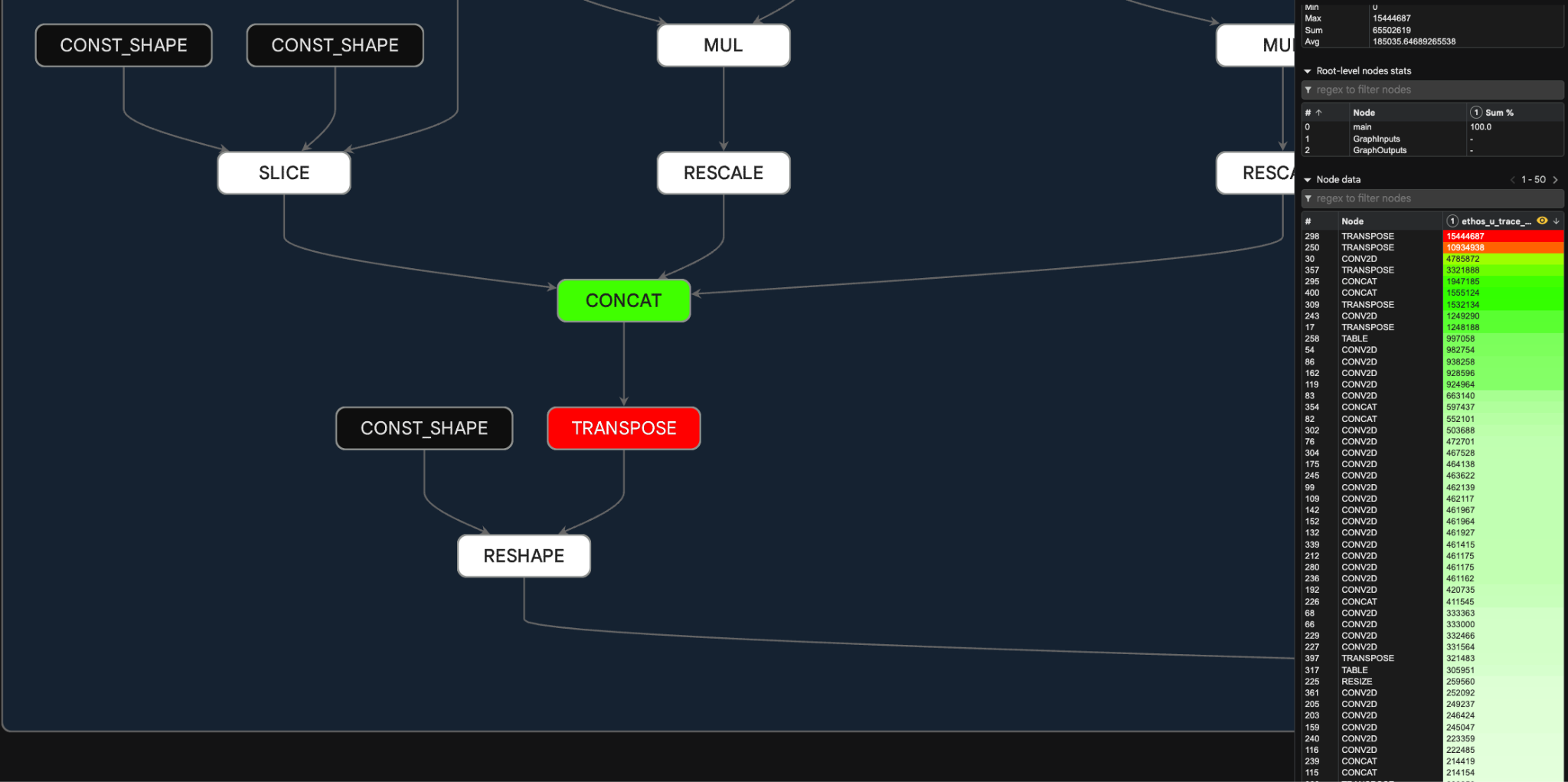The image size is (1568, 782).
Task: Select the center MUL node
Action: [724, 45]
